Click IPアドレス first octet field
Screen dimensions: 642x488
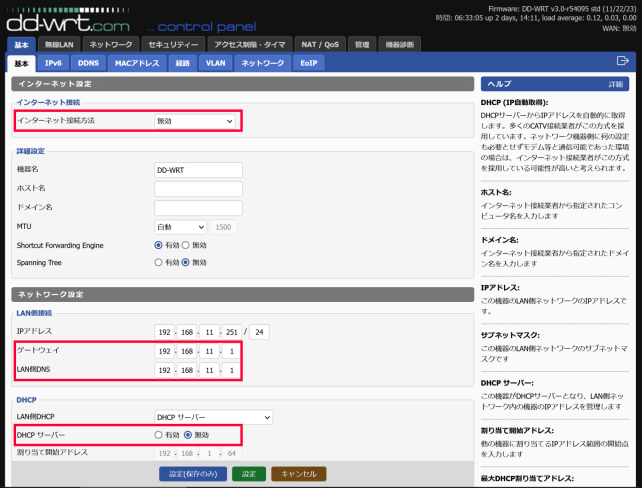164,332
